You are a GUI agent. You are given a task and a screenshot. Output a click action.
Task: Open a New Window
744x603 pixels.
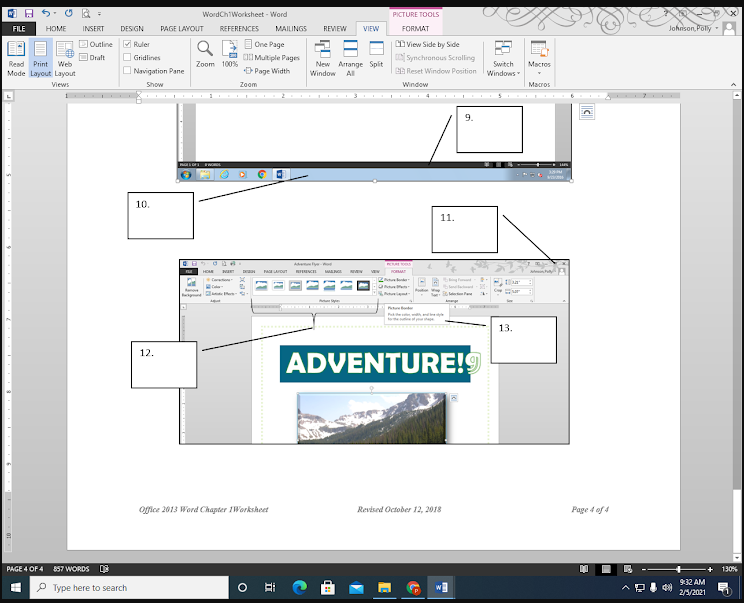[x=323, y=58]
